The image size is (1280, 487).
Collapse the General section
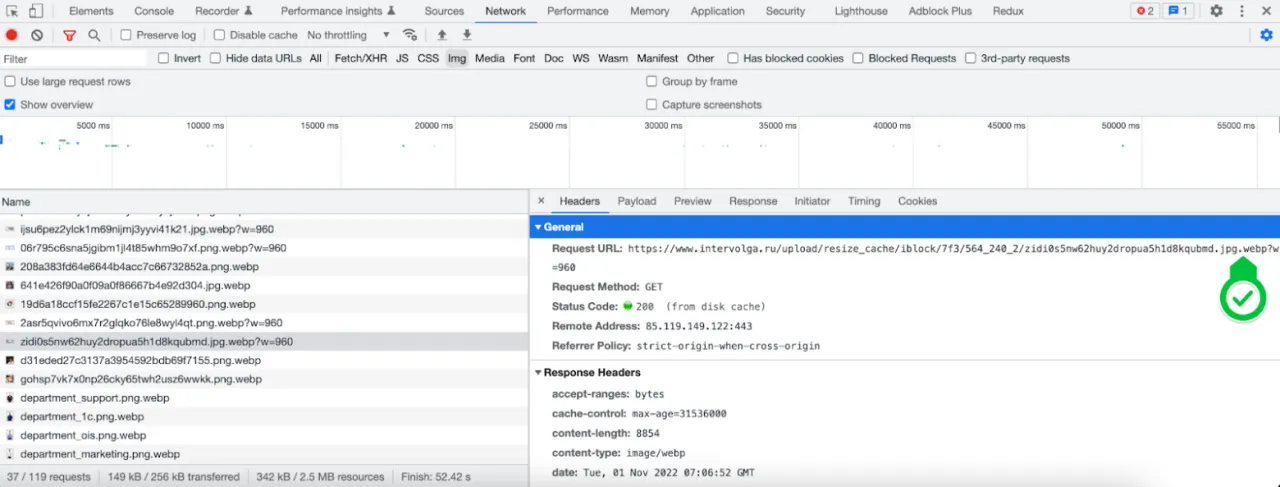(x=563, y=227)
